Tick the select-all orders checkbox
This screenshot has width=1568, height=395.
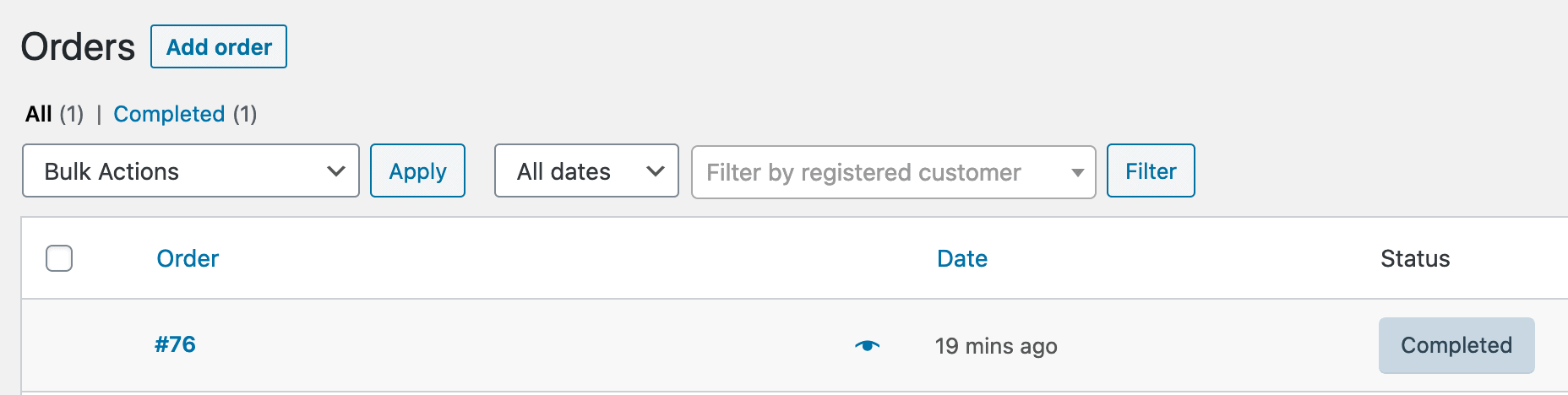59,258
